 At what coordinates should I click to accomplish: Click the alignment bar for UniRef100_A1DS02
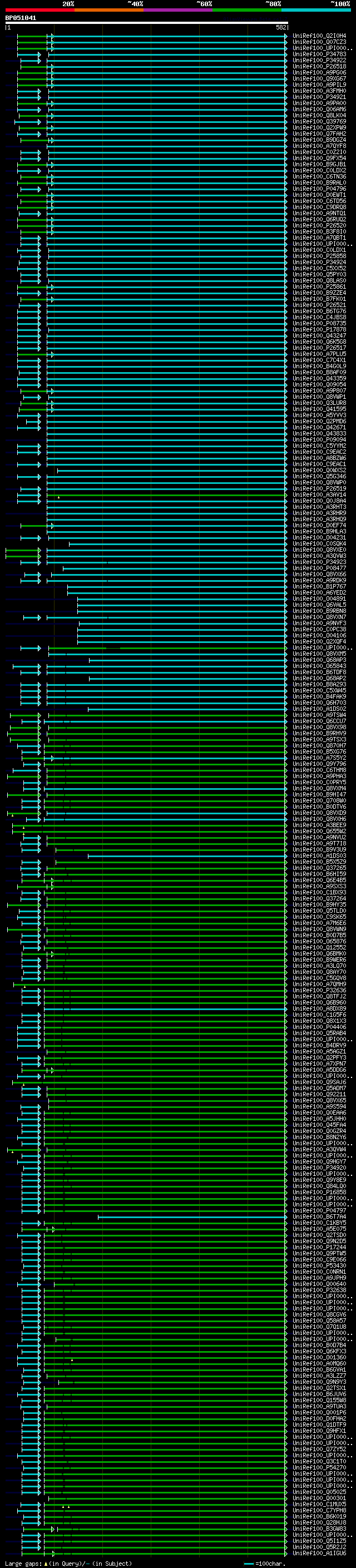[x=187, y=709]
